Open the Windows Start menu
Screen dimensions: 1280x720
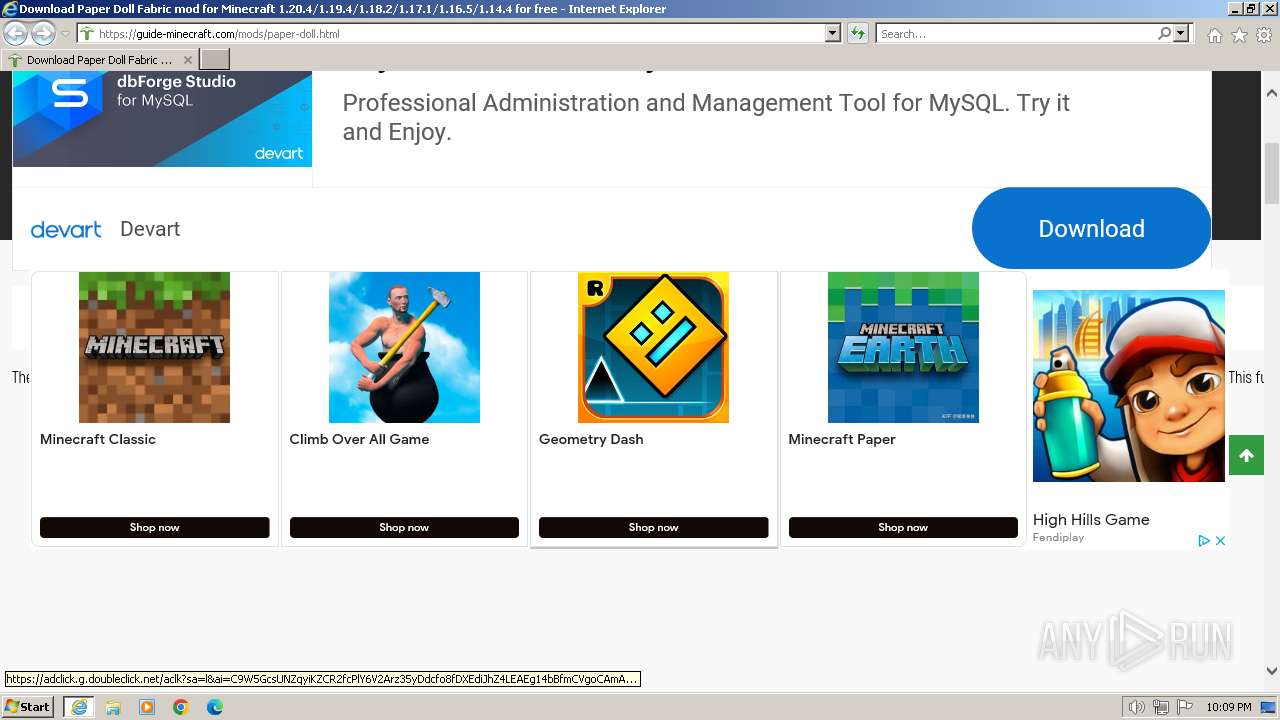click(27, 706)
